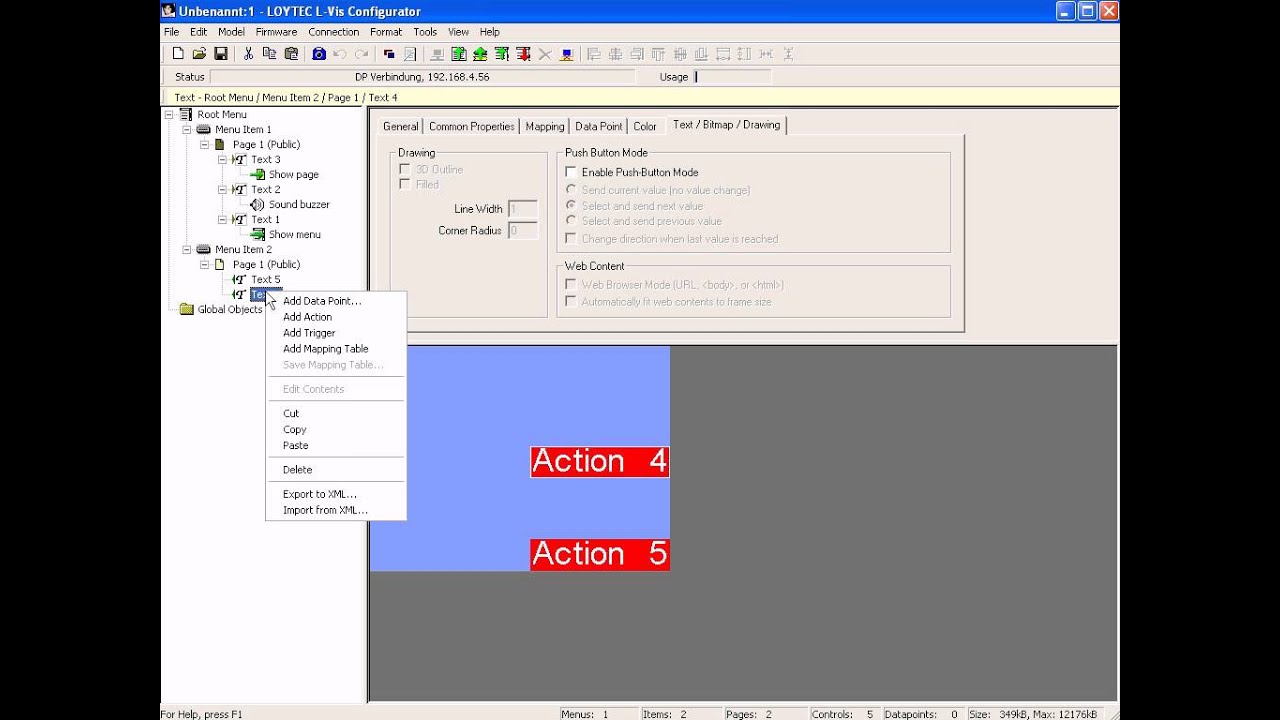
Task: Open the Format menu
Action: coord(386,32)
